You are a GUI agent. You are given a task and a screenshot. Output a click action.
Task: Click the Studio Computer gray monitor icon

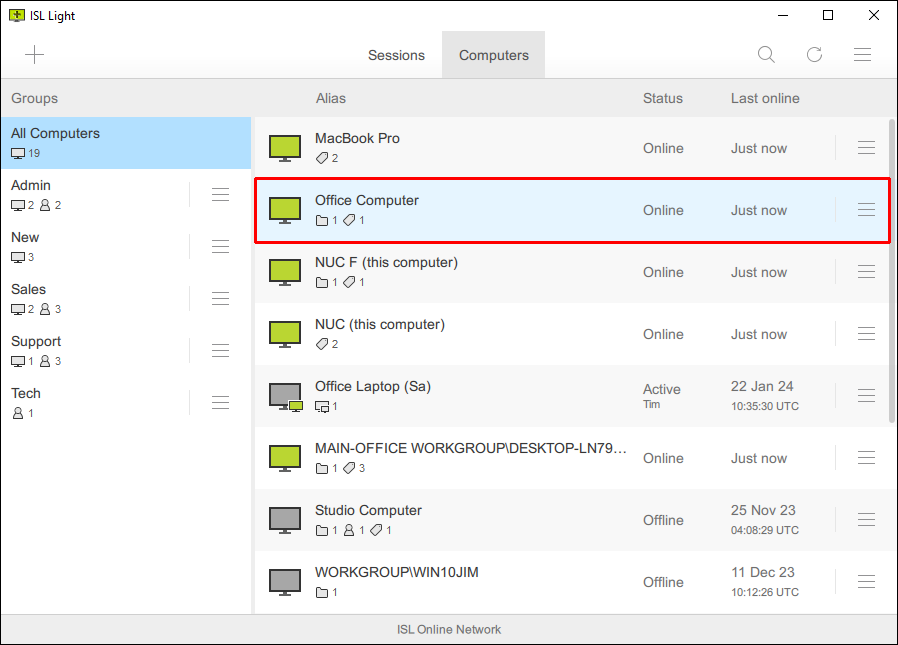point(285,520)
